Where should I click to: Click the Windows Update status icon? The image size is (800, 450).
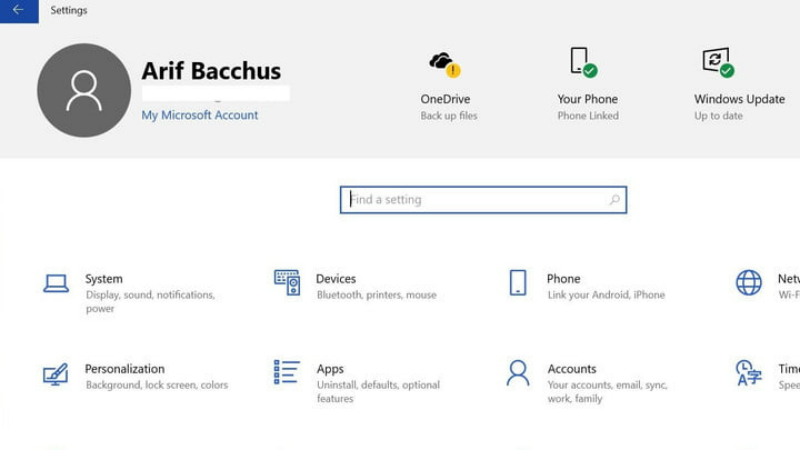point(719,62)
